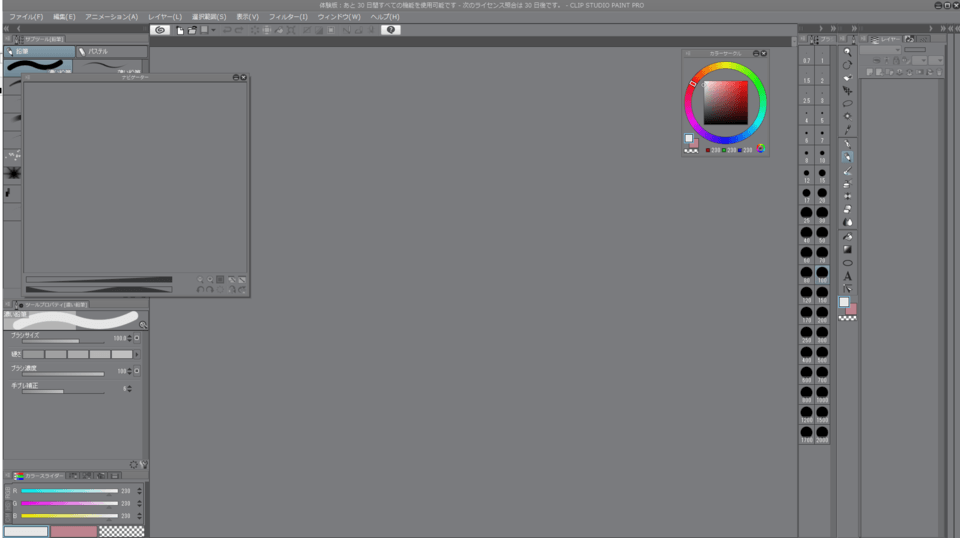The width and height of the screenshot is (960, 538).
Task: Click the Clip Studio launcher spiral icon
Action: coord(159,30)
